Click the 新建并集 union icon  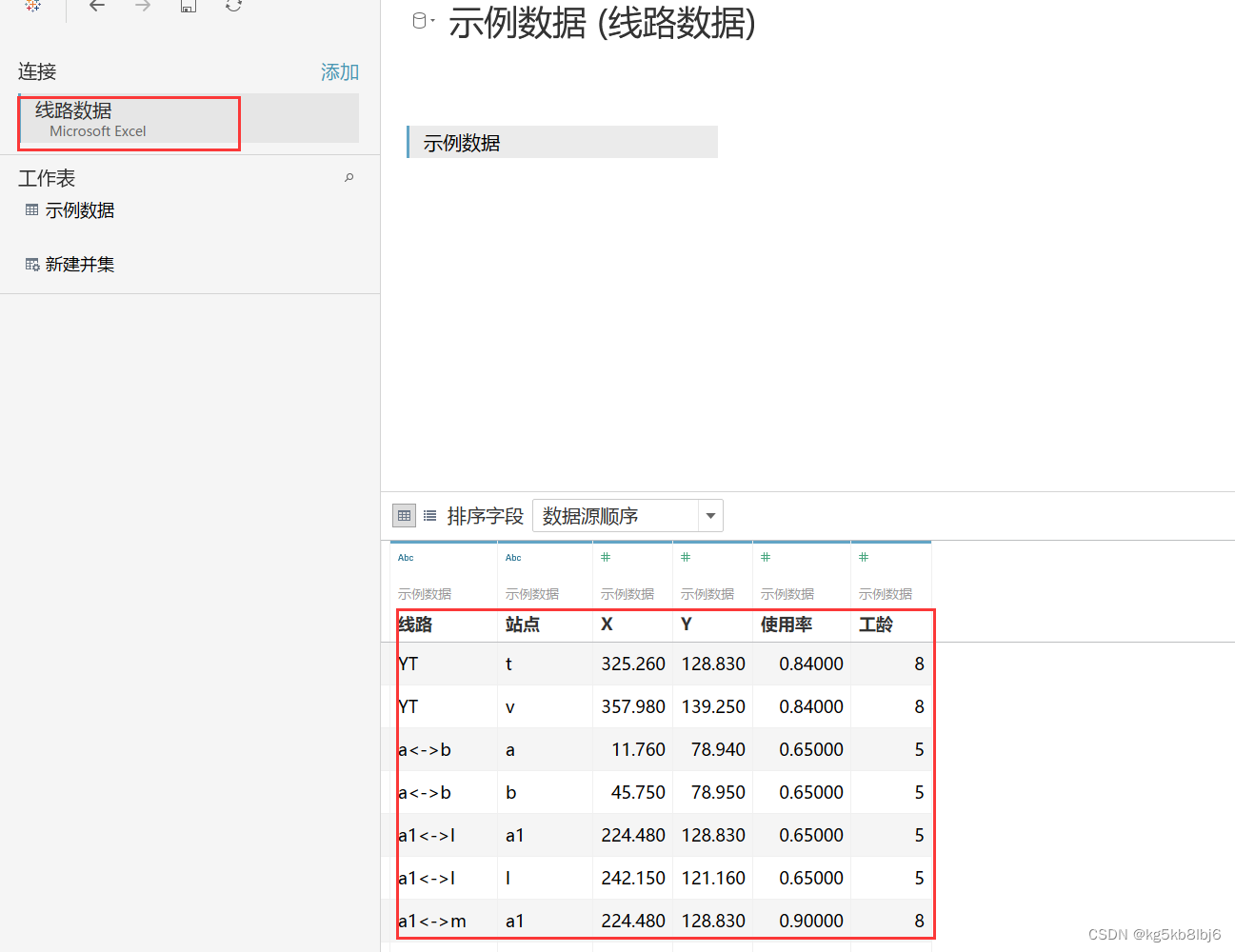[32, 265]
